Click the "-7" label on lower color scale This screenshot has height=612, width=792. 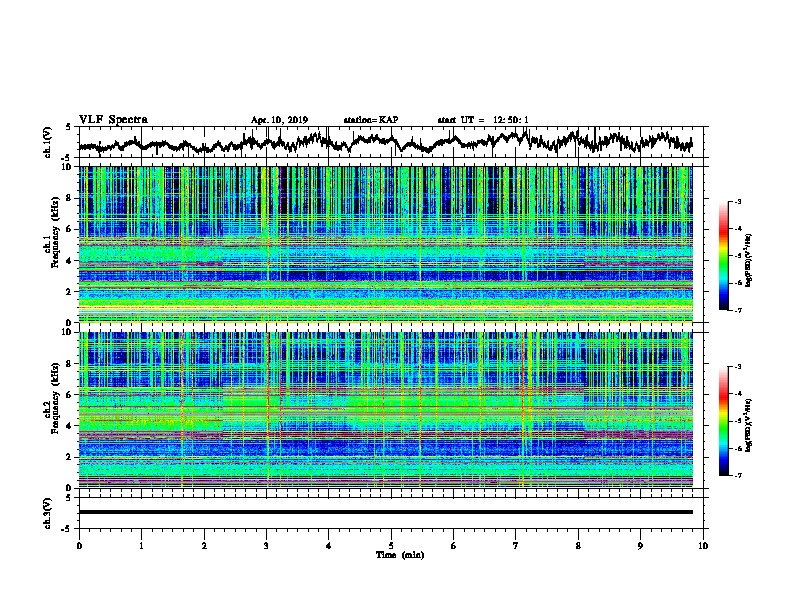coord(738,475)
